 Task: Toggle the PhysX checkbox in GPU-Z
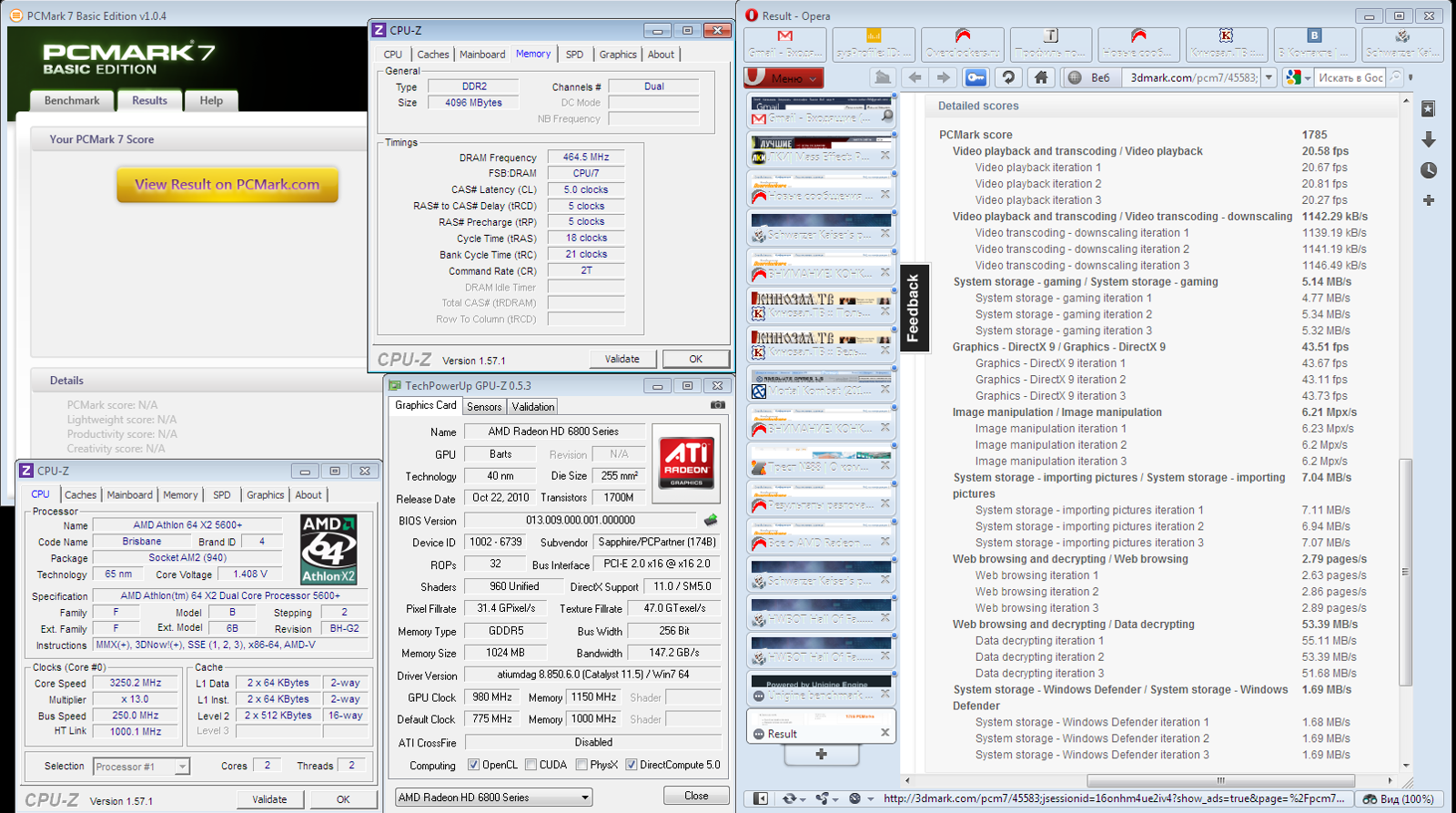pyautogui.click(x=581, y=765)
